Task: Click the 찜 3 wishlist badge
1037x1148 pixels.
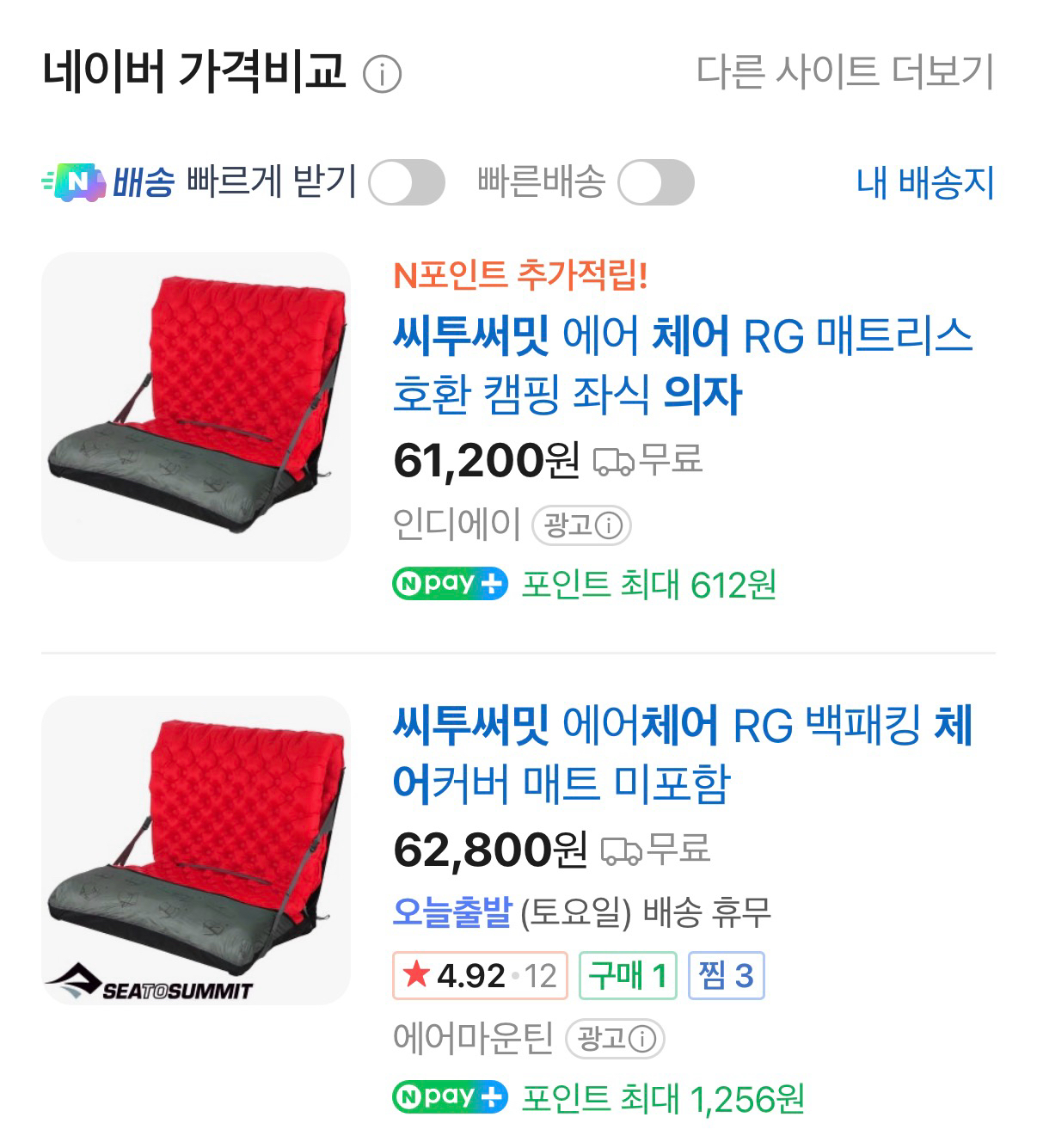Action: point(726,975)
